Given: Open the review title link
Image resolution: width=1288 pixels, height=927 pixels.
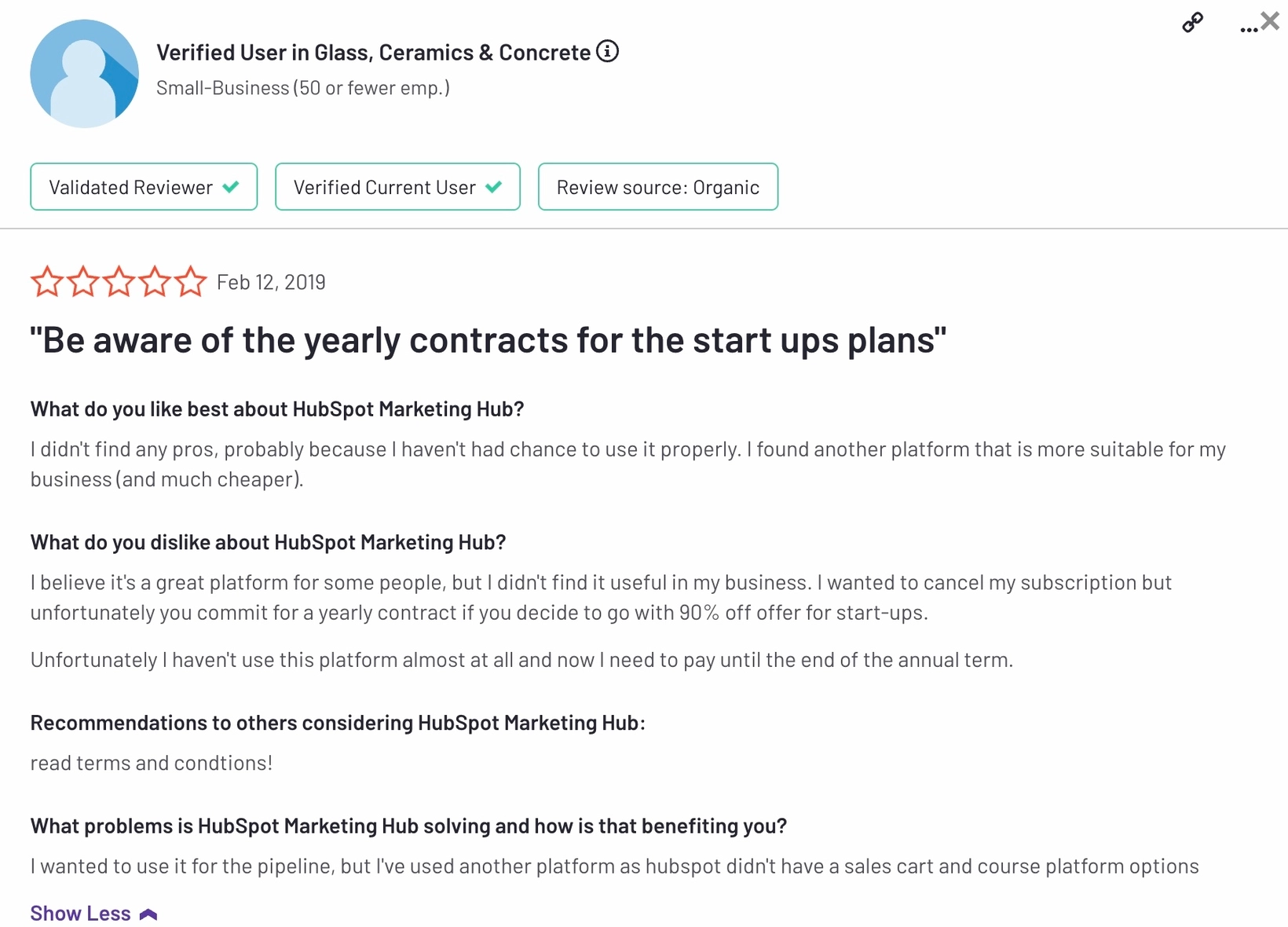Looking at the screenshot, I should pyautogui.click(x=487, y=339).
